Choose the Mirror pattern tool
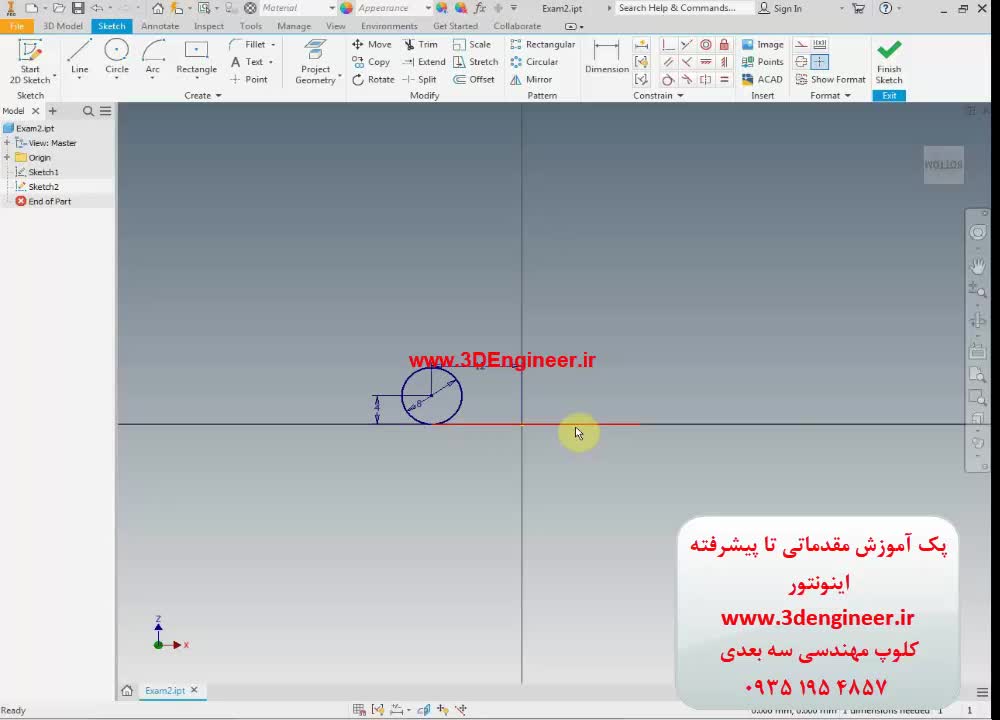 click(x=531, y=79)
